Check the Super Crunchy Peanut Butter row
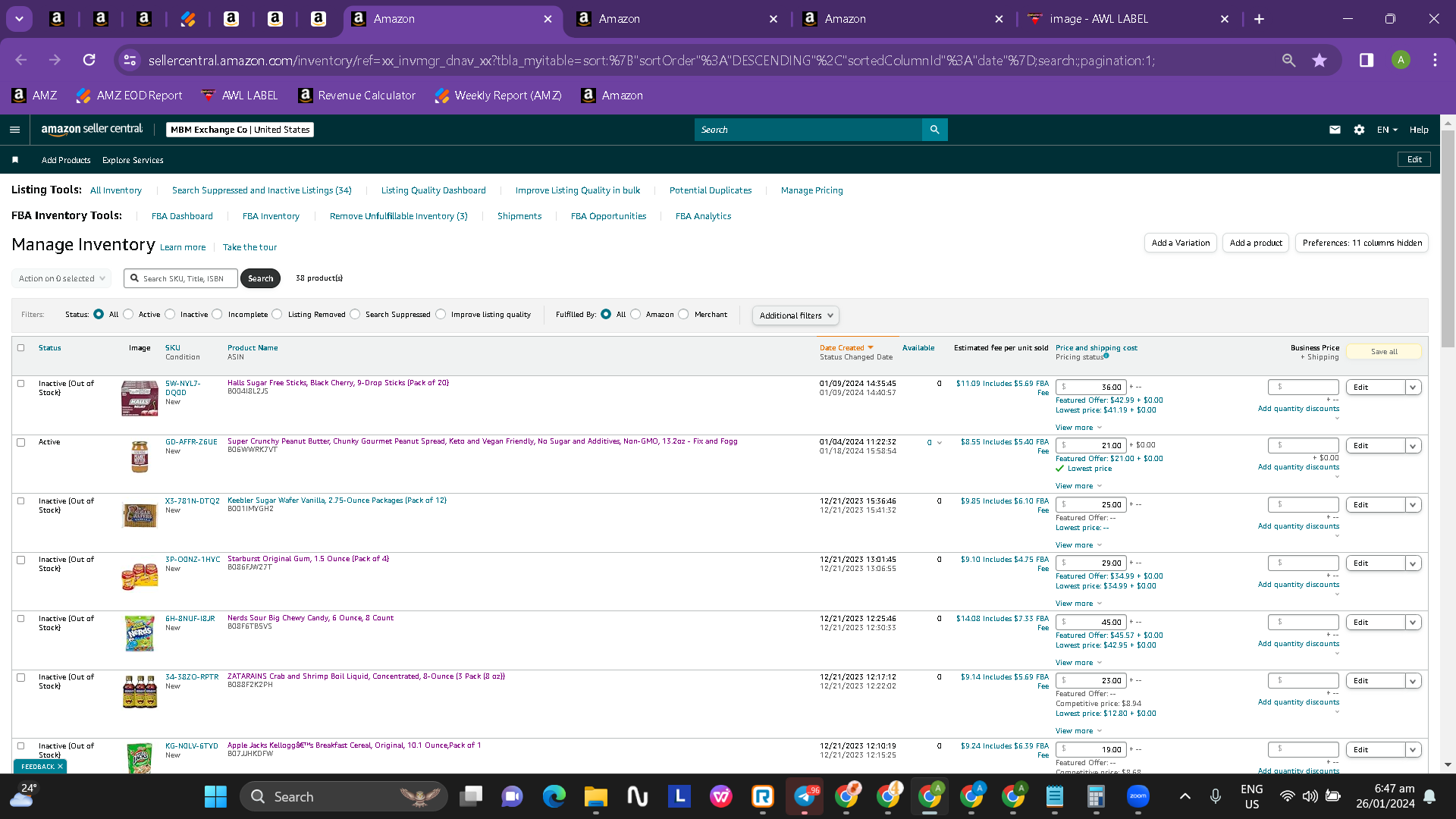The width and height of the screenshot is (1456, 819). [21, 442]
